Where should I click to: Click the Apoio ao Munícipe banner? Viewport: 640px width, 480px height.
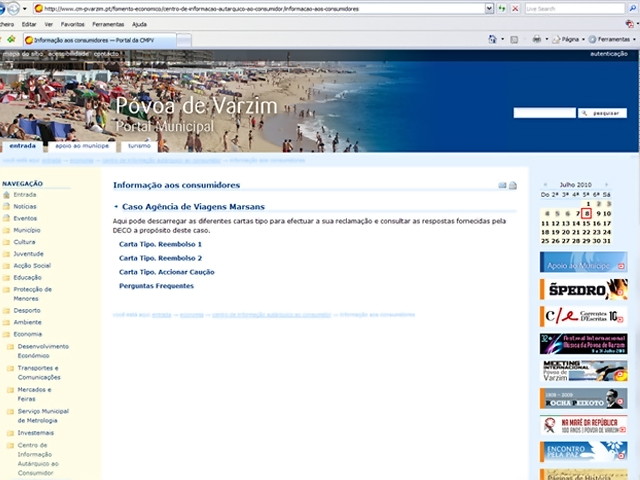tap(583, 262)
